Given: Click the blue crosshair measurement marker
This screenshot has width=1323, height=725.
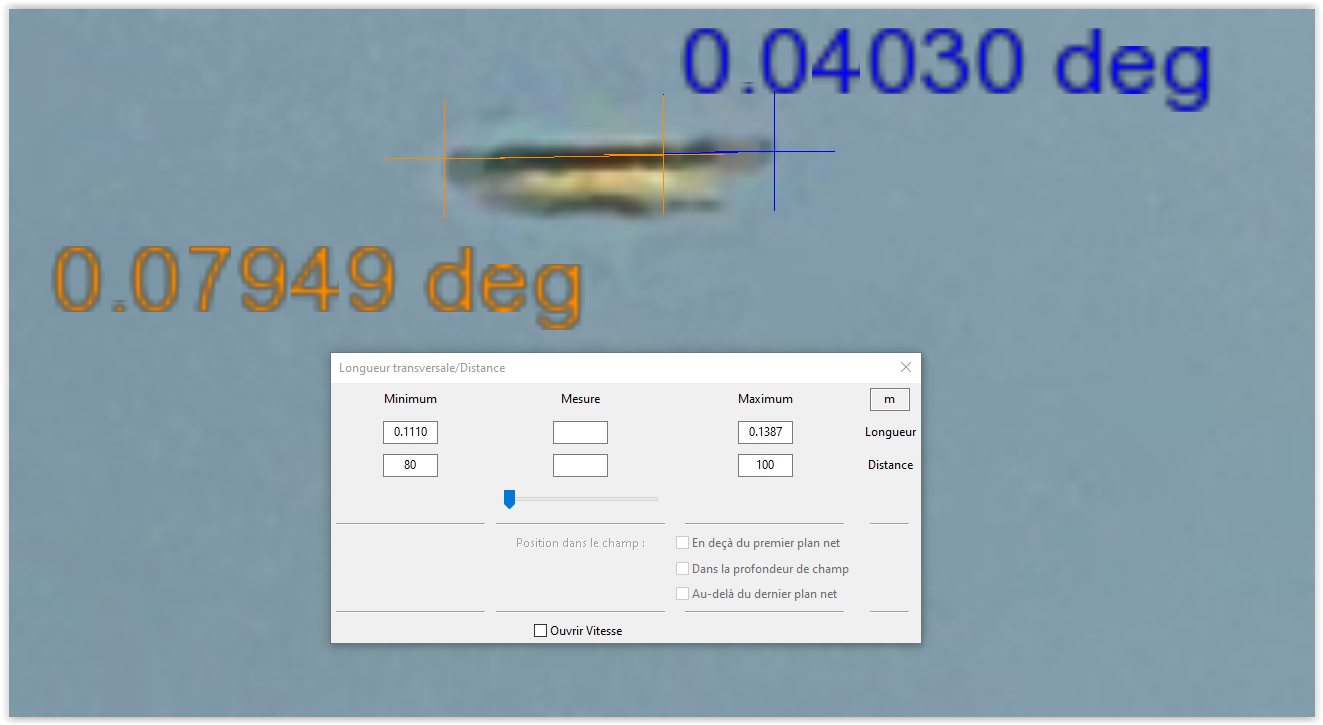Looking at the screenshot, I should pos(774,152).
